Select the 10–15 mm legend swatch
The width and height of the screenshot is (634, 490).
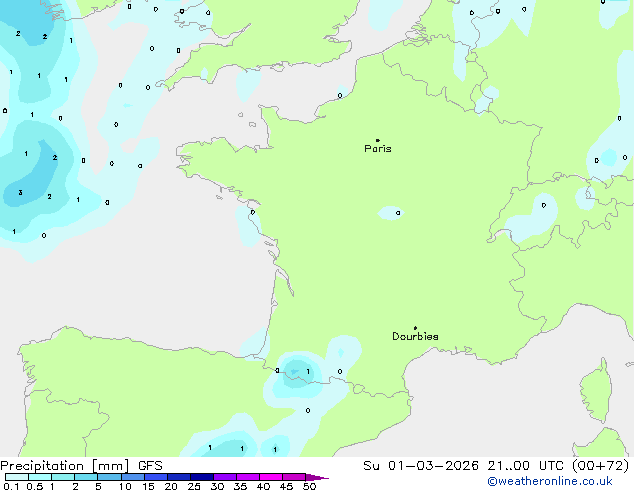(x=132, y=477)
